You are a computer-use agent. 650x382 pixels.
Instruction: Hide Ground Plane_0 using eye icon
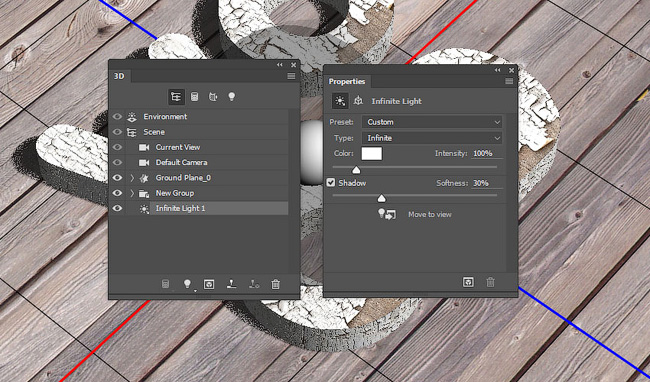(117, 178)
